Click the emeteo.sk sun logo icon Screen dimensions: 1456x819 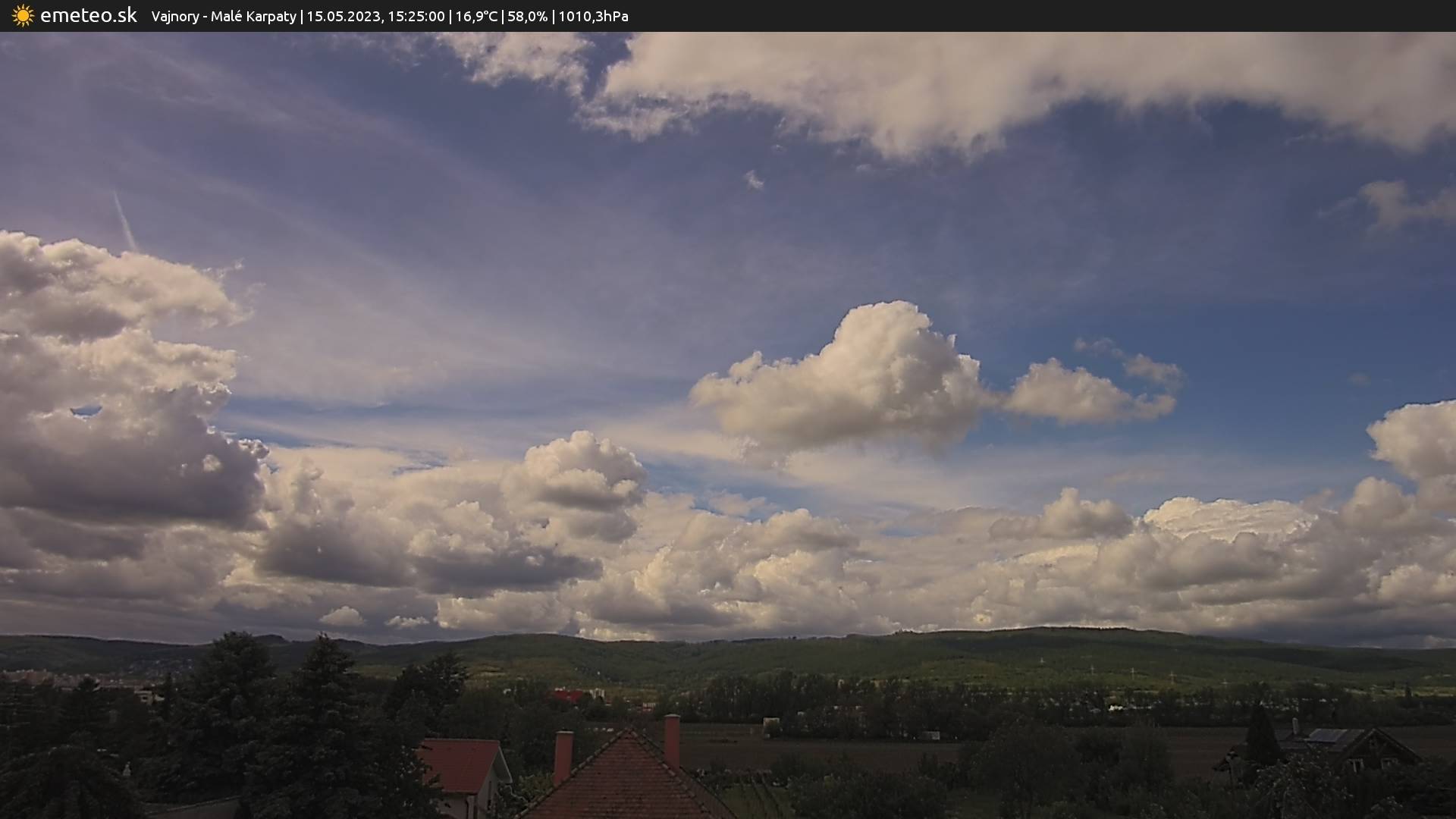(x=23, y=15)
